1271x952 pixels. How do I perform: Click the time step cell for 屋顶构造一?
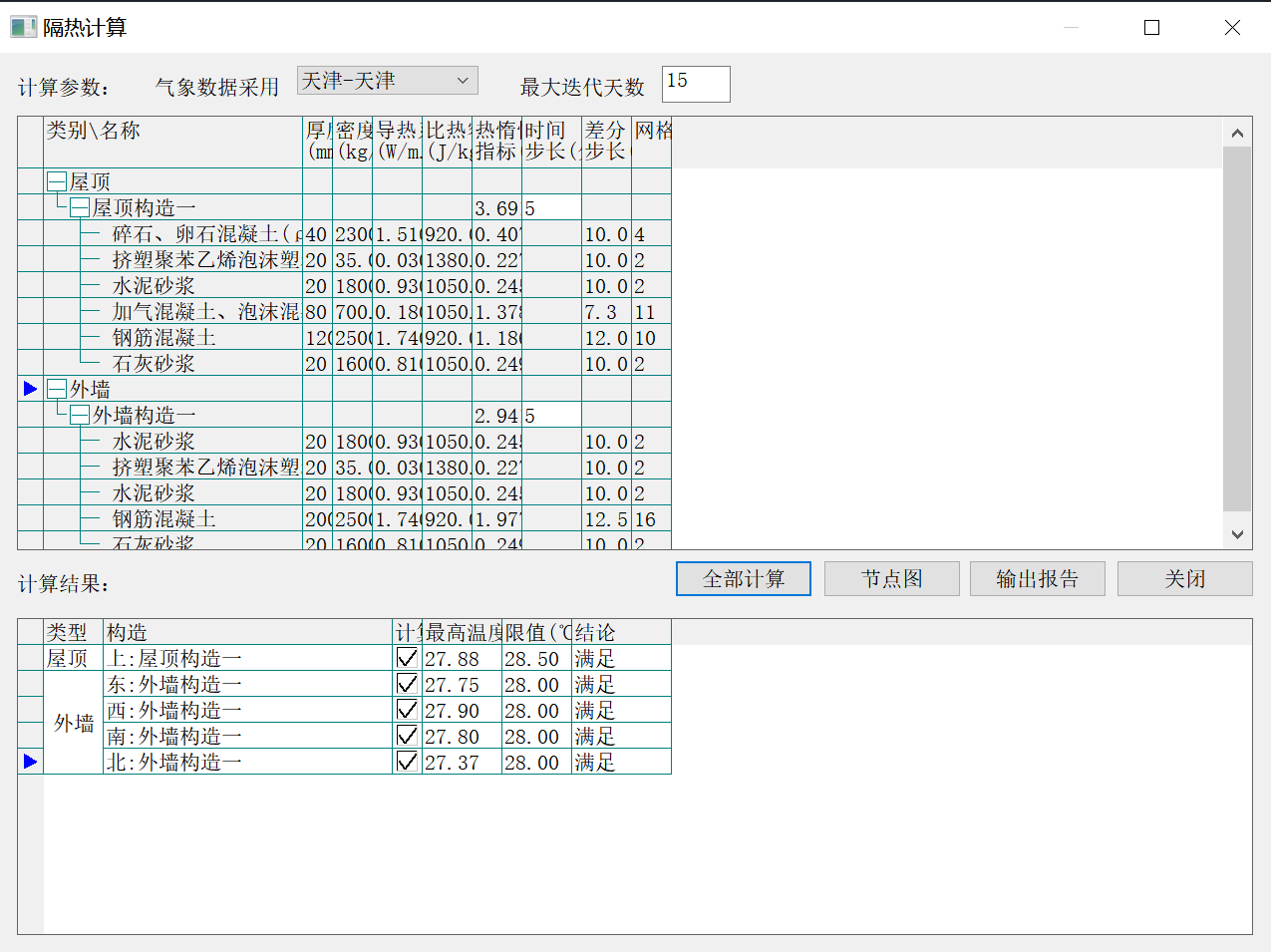point(551,208)
